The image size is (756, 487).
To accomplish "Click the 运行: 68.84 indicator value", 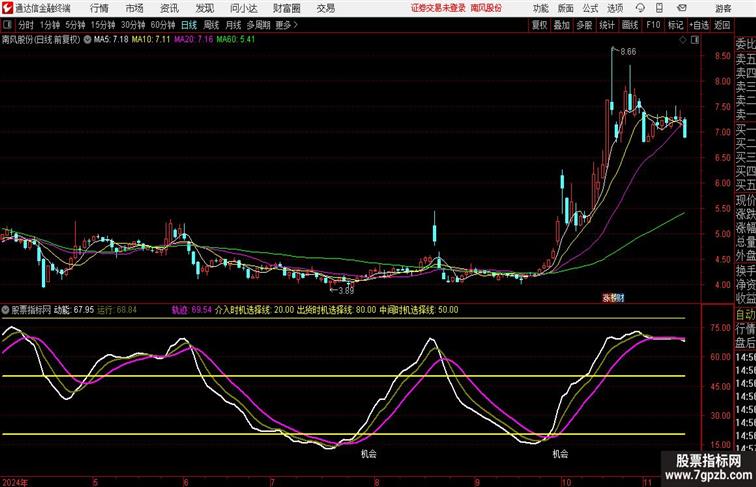I will click(x=117, y=310).
